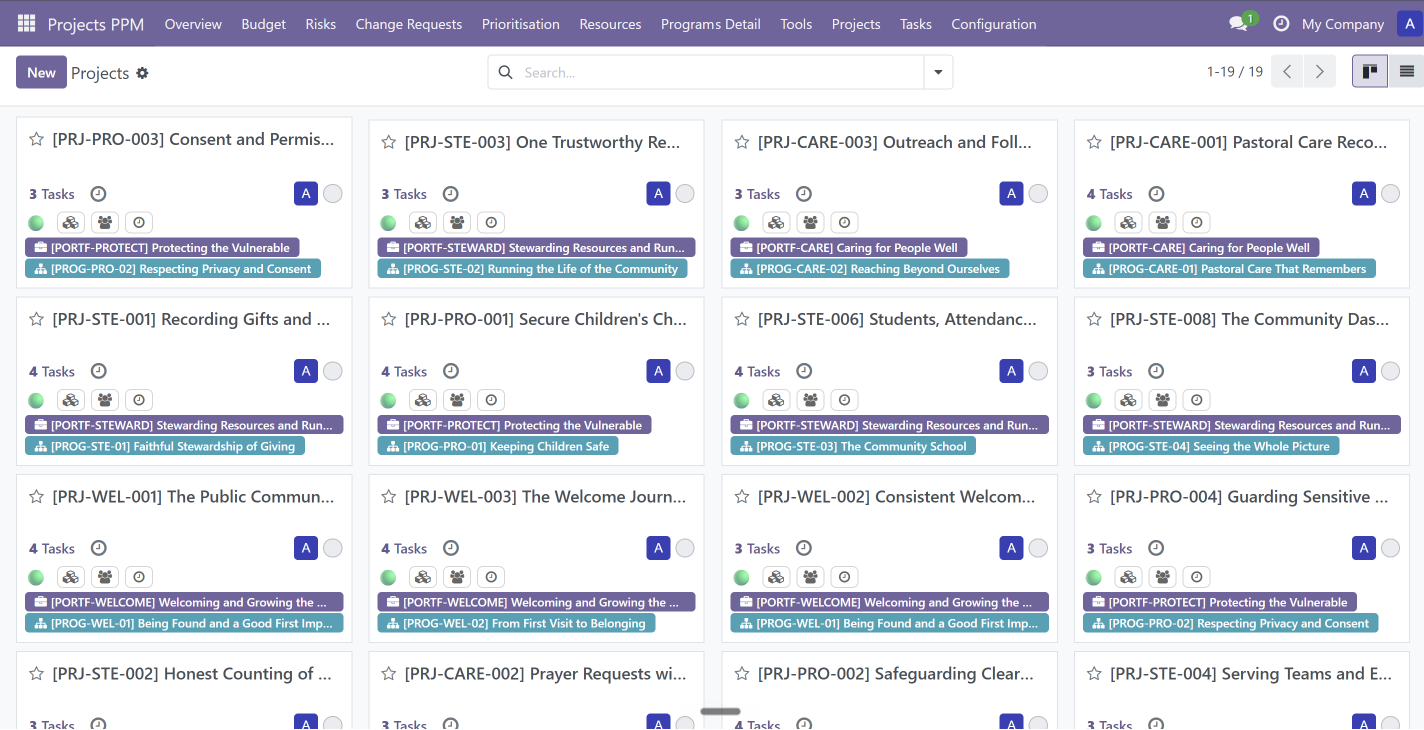Image resolution: width=1424 pixels, height=730 pixels.
Task: Click the cubes icon on PRJ-WEL-002 card
Action: [776, 577]
